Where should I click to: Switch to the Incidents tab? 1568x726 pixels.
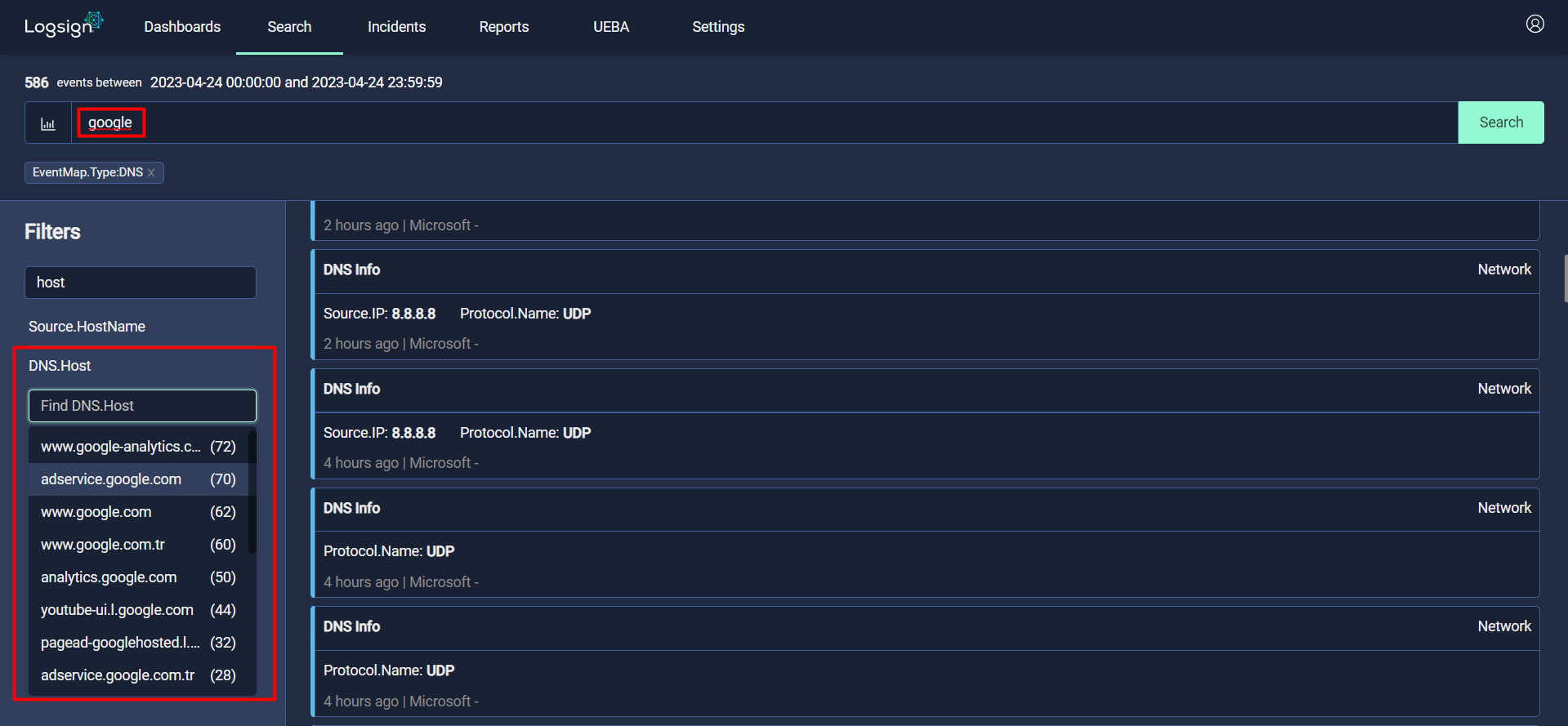(x=396, y=27)
